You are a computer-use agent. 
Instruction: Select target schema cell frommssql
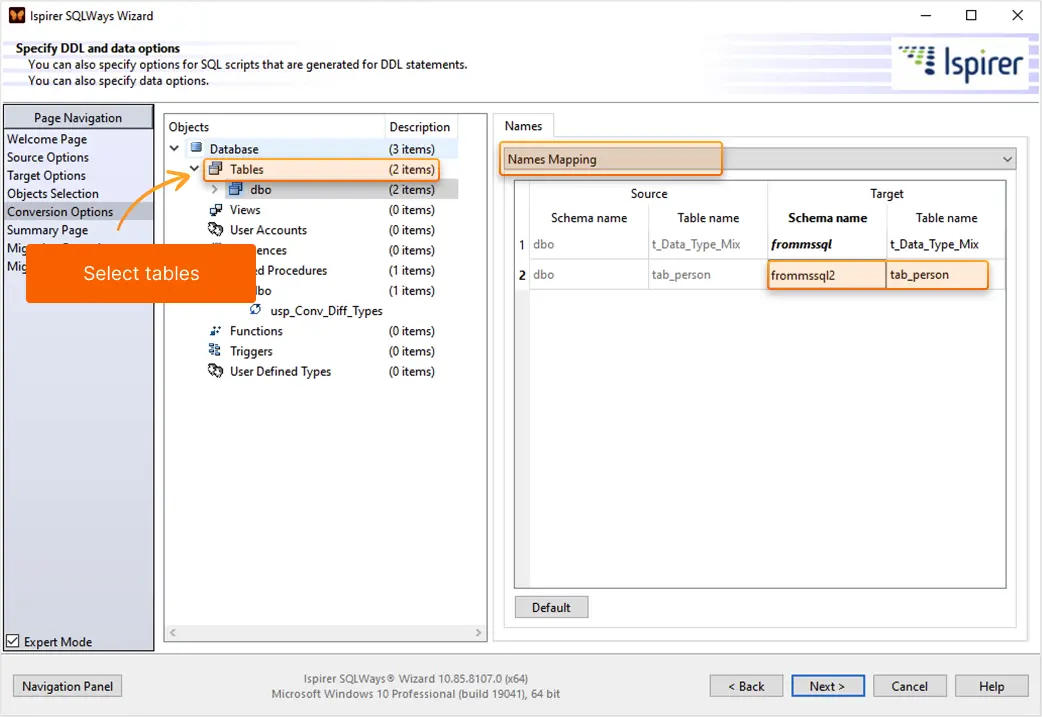[826, 244]
